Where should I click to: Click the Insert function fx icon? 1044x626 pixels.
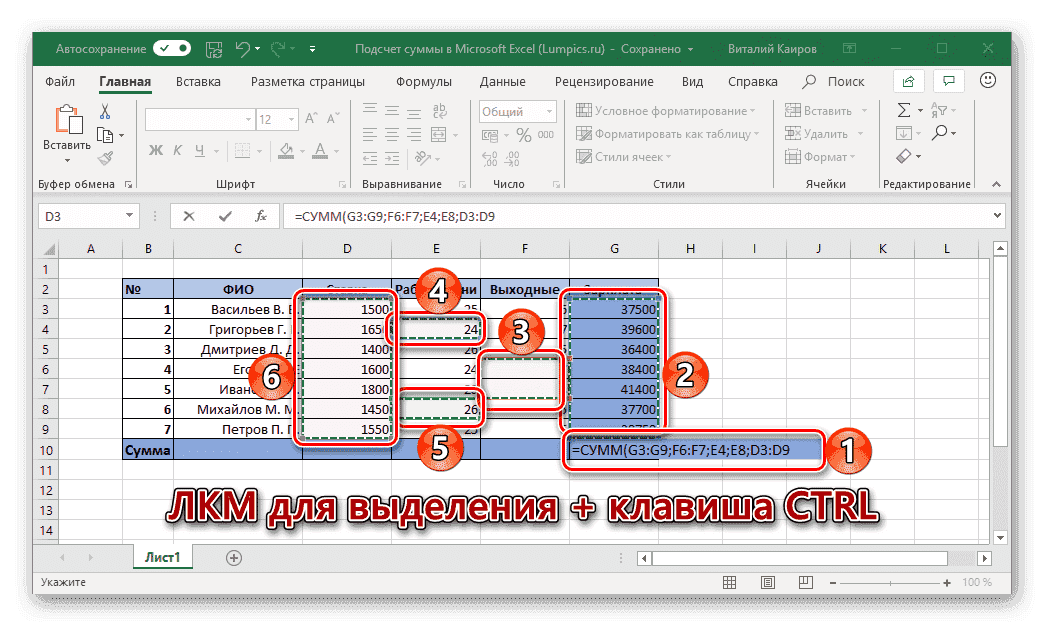pyautogui.click(x=263, y=216)
